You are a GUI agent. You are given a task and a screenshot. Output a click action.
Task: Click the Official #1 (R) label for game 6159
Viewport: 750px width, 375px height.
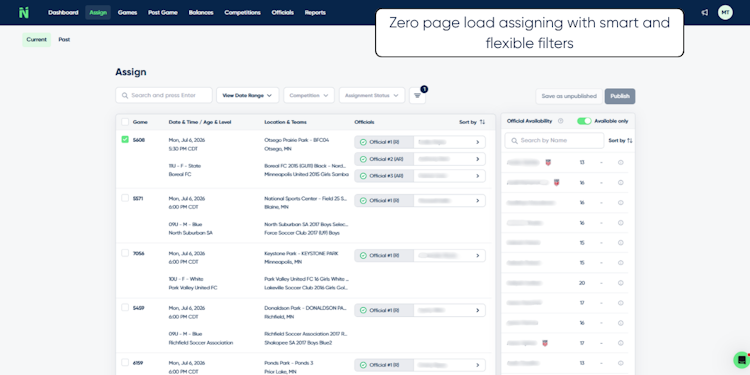pyautogui.click(x=384, y=365)
